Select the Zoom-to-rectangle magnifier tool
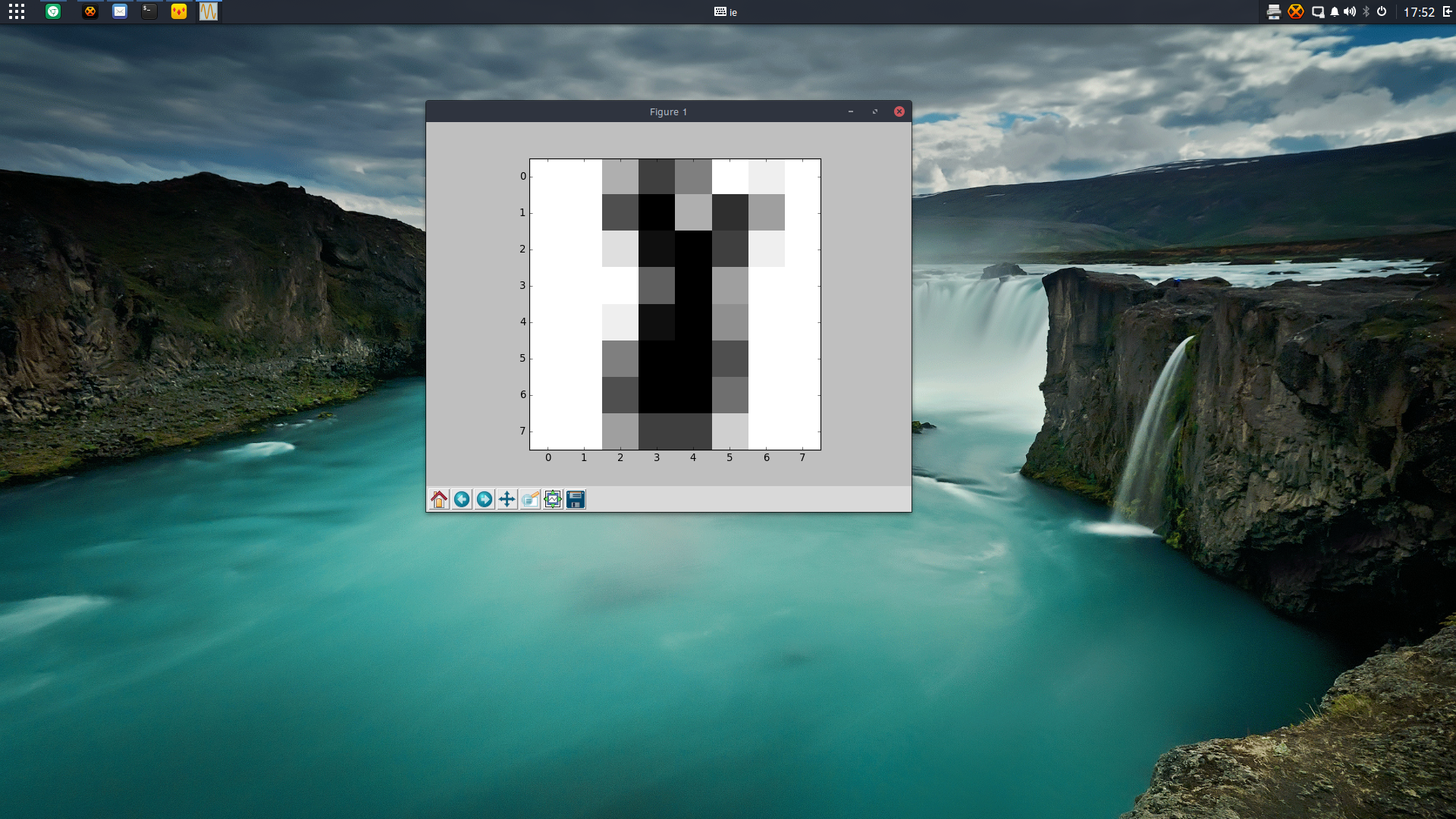The image size is (1456, 819). tap(530, 499)
